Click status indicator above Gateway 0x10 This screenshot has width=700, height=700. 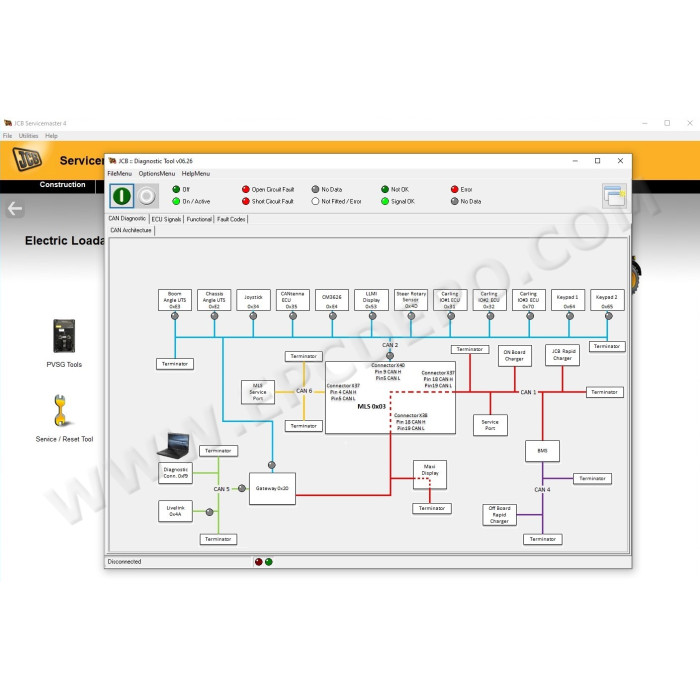tap(271, 465)
